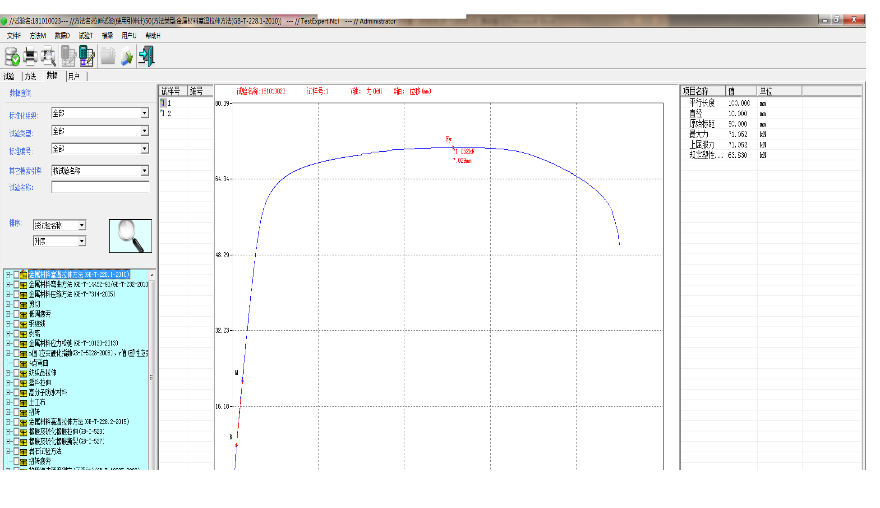Select the 原始标距 row value 50.000
The width and height of the screenshot is (880, 508).
(737, 124)
